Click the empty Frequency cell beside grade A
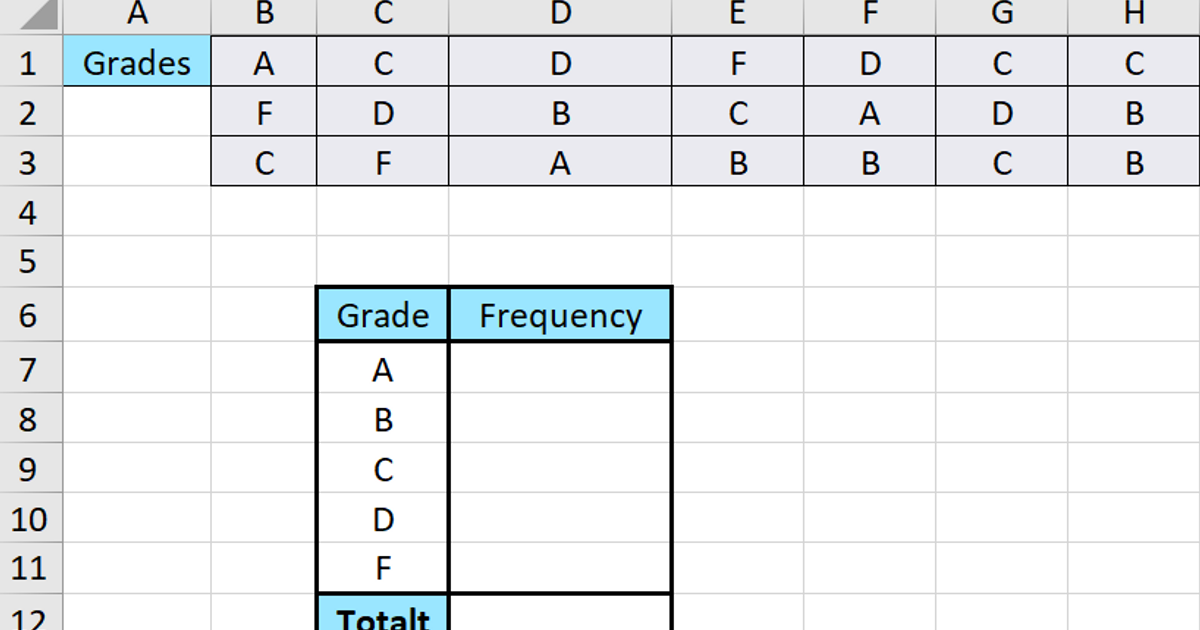Image resolution: width=1200 pixels, height=630 pixels. (560, 369)
